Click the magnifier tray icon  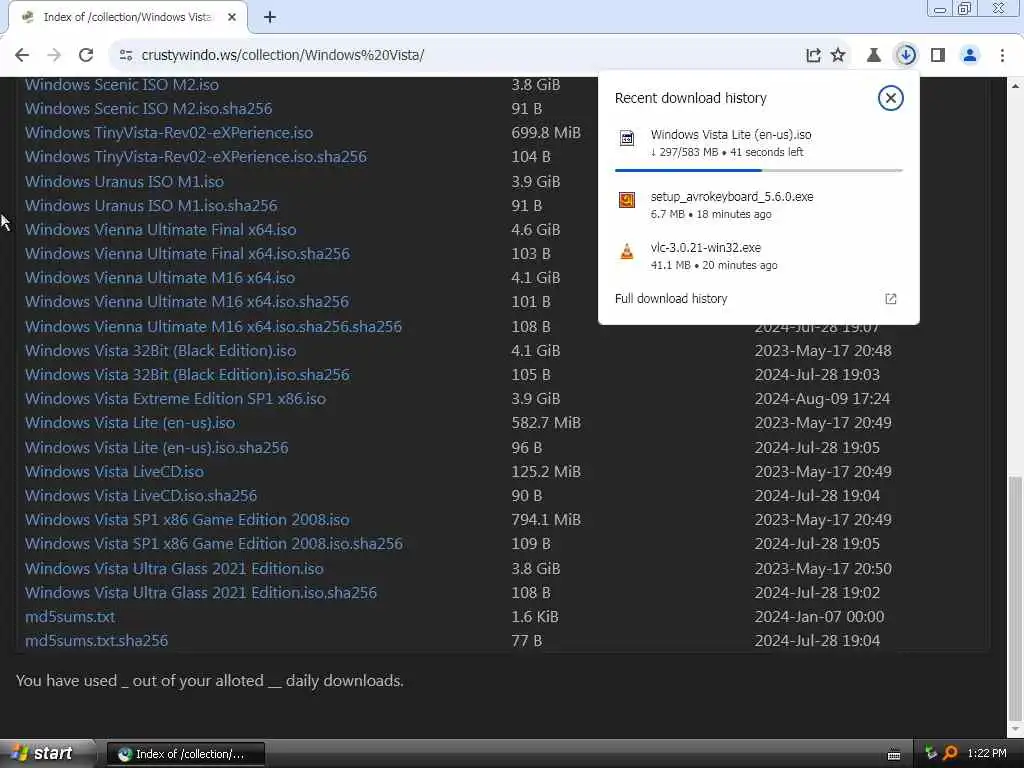point(950,754)
